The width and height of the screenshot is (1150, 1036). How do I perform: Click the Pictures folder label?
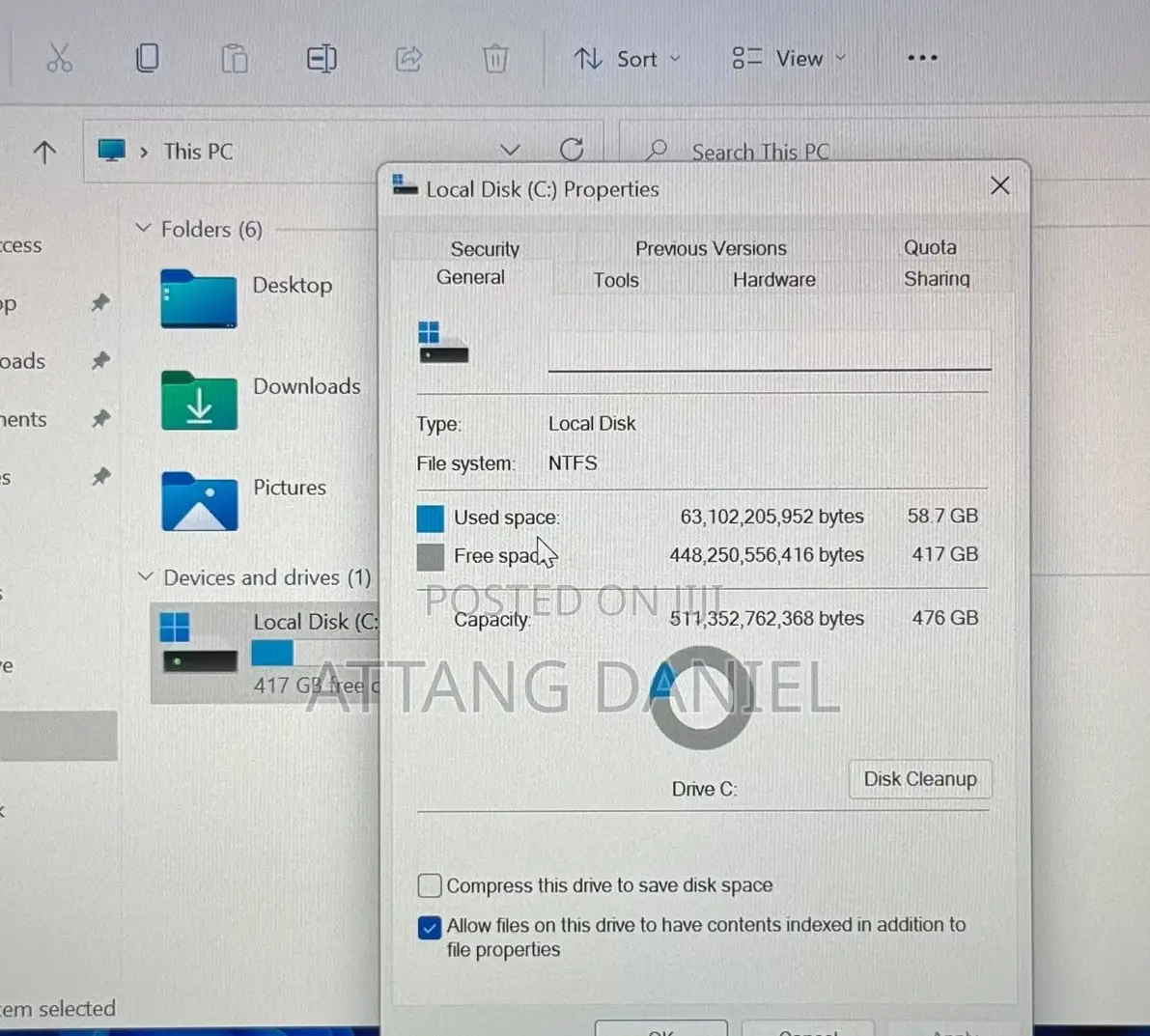point(290,487)
